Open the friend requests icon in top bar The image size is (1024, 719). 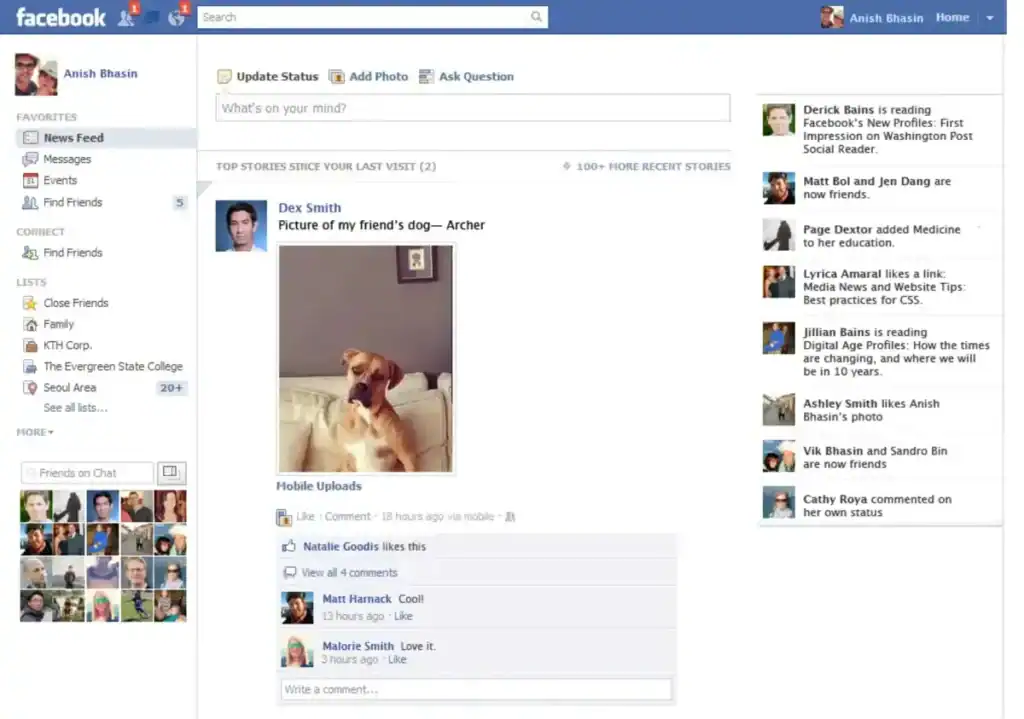(125, 18)
